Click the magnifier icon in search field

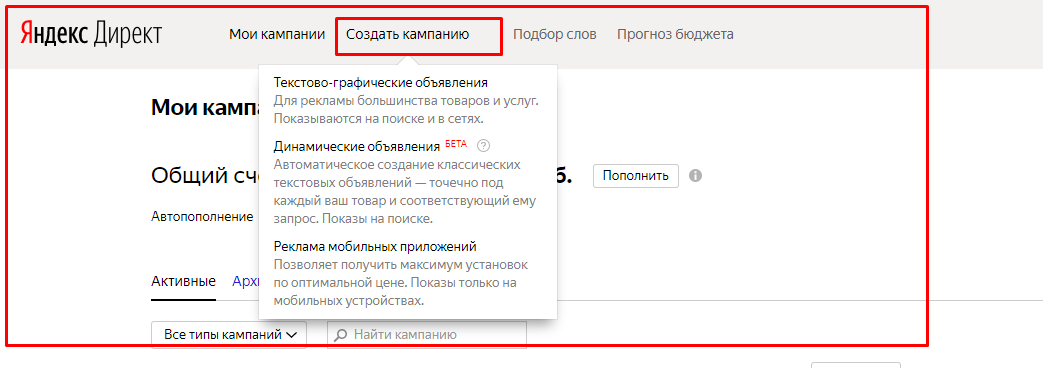pos(341,335)
